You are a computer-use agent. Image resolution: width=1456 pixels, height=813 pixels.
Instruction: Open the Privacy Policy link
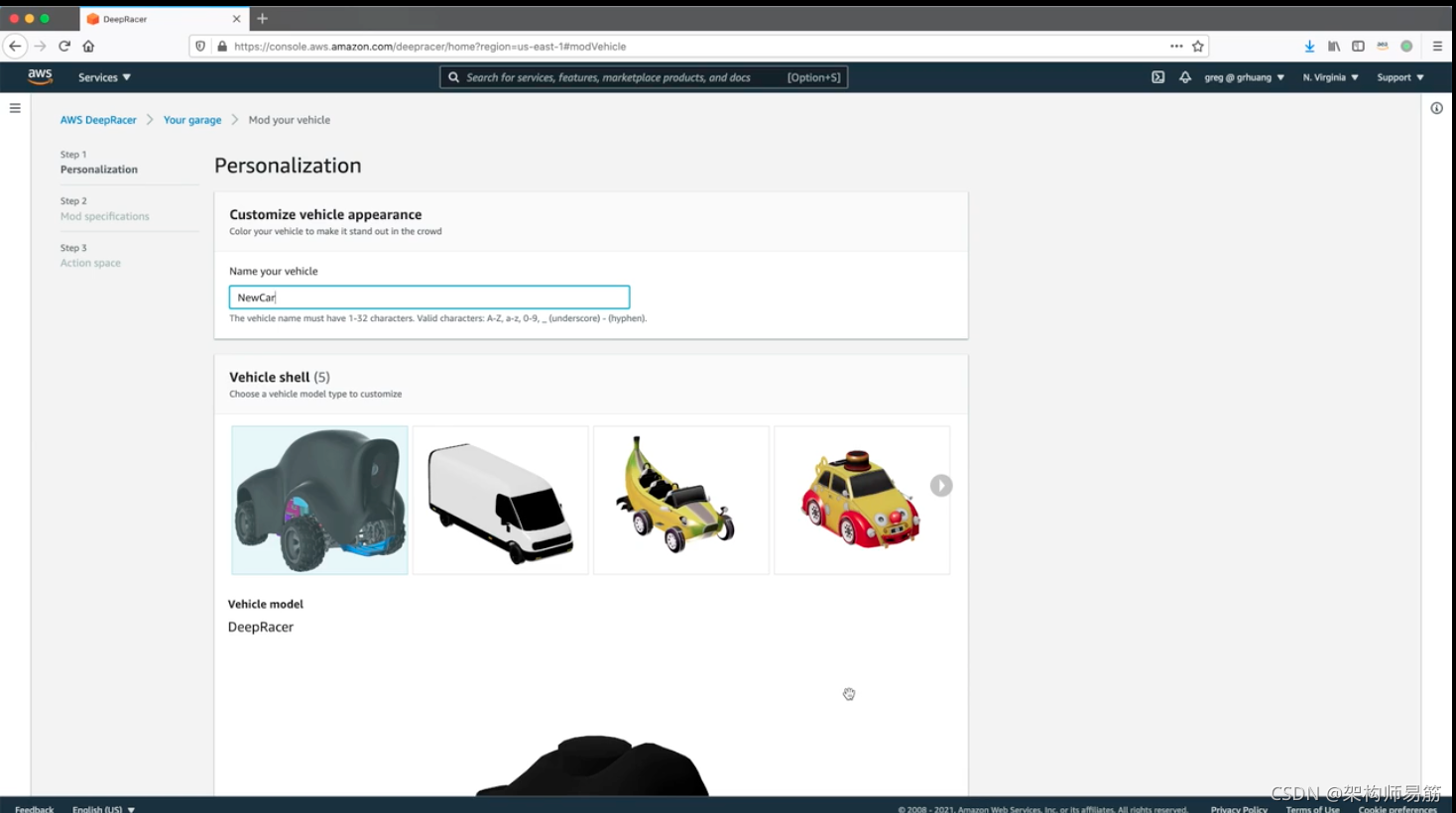pyautogui.click(x=1239, y=808)
